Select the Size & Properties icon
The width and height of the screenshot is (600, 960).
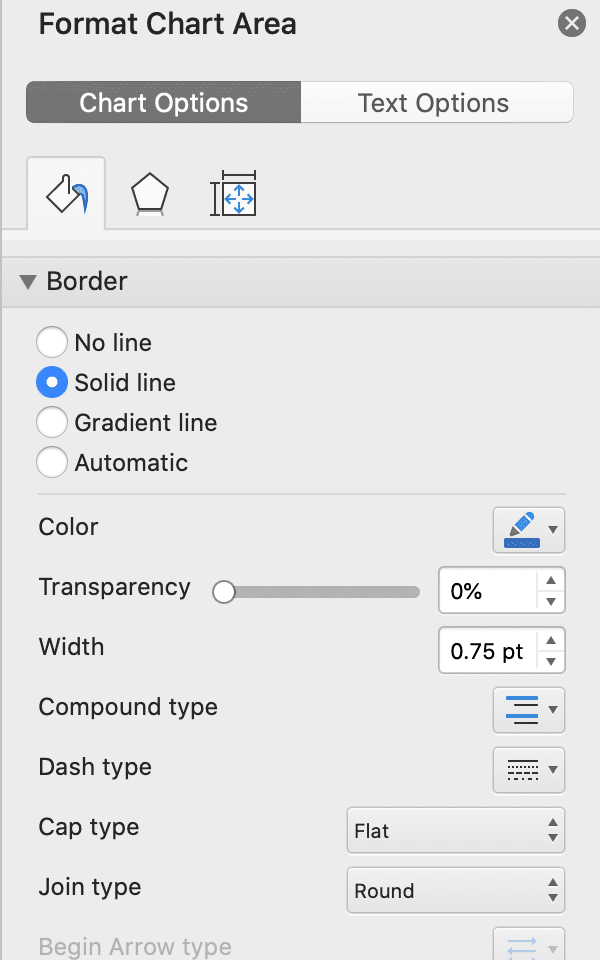click(x=232, y=191)
